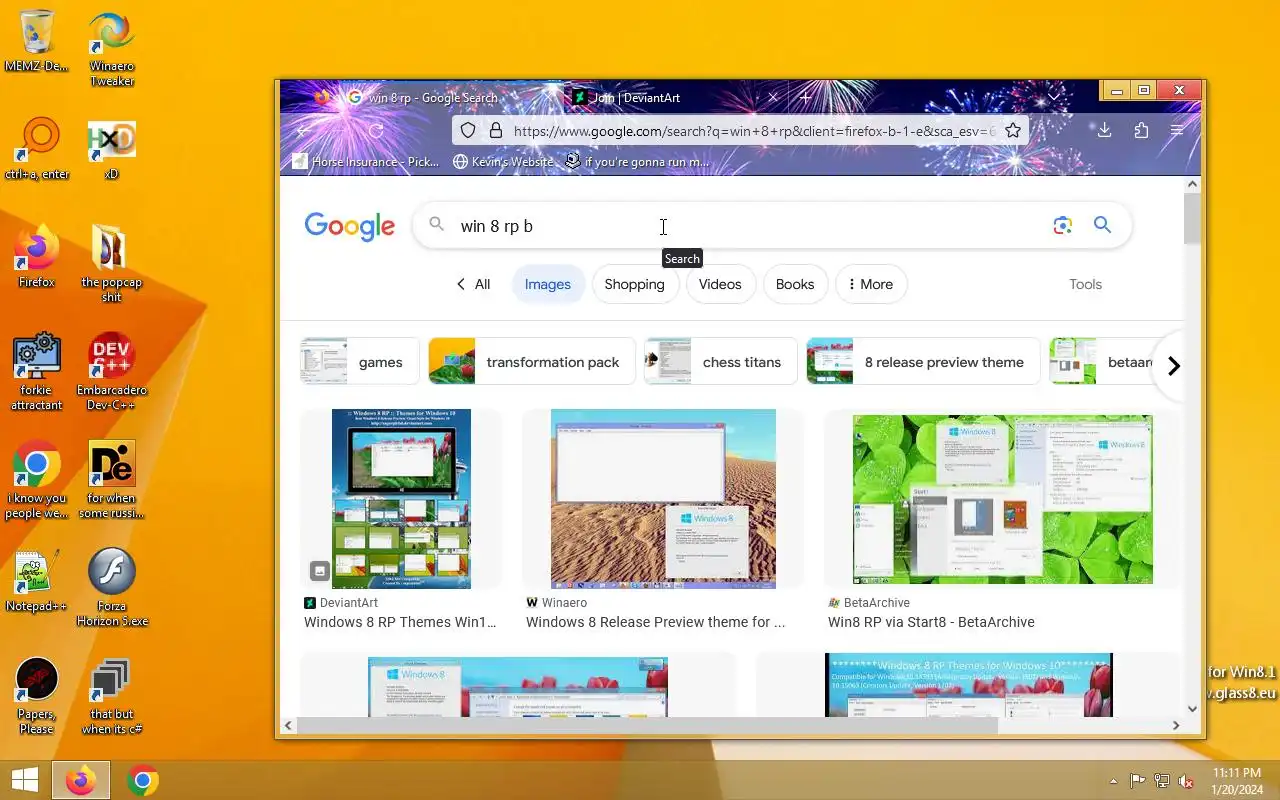The image size is (1280, 800).
Task: Click 'chess titans' suggestion chip
Action: coord(720,362)
